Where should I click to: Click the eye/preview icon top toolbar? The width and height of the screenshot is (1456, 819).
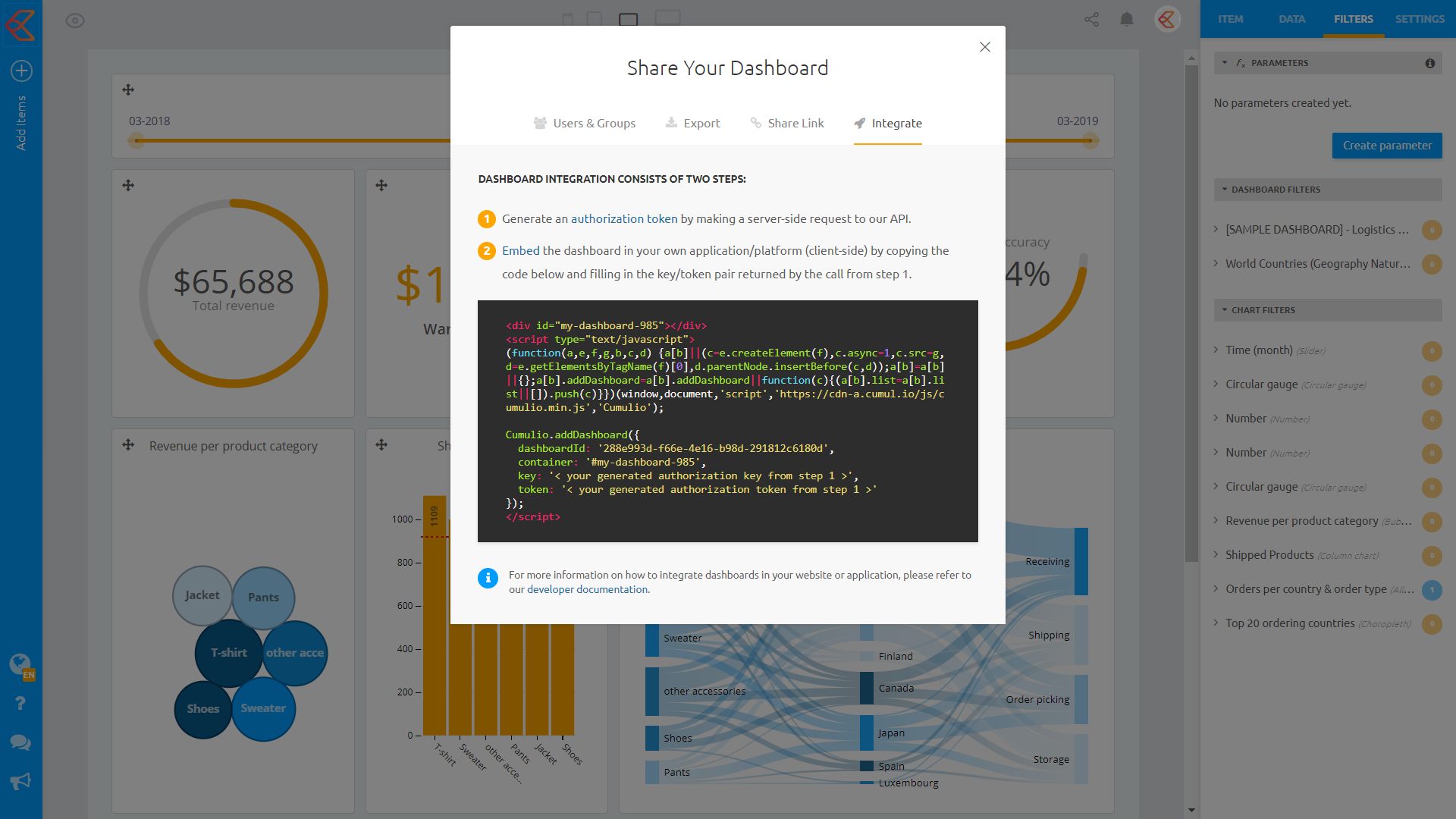coord(75,20)
